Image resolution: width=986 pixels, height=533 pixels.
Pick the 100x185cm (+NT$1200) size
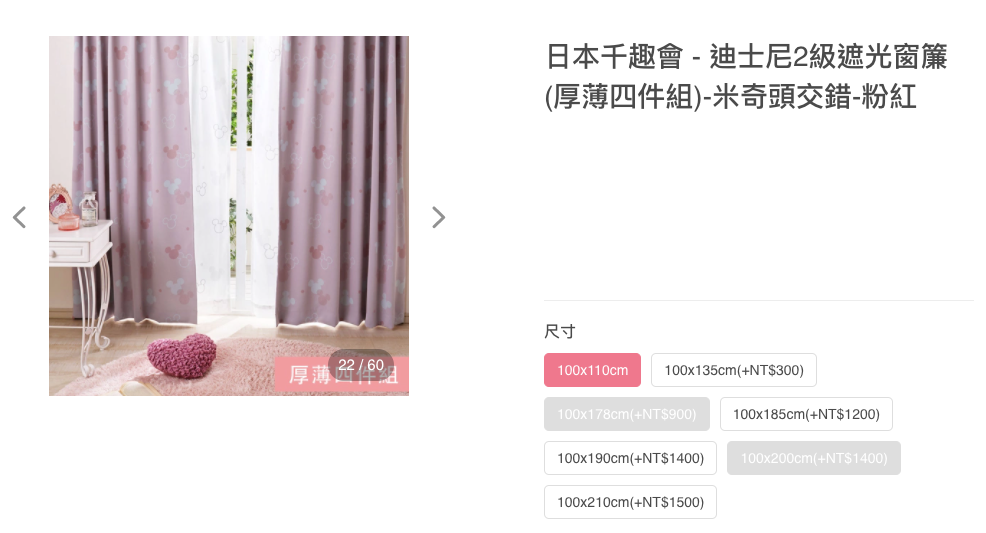point(806,414)
